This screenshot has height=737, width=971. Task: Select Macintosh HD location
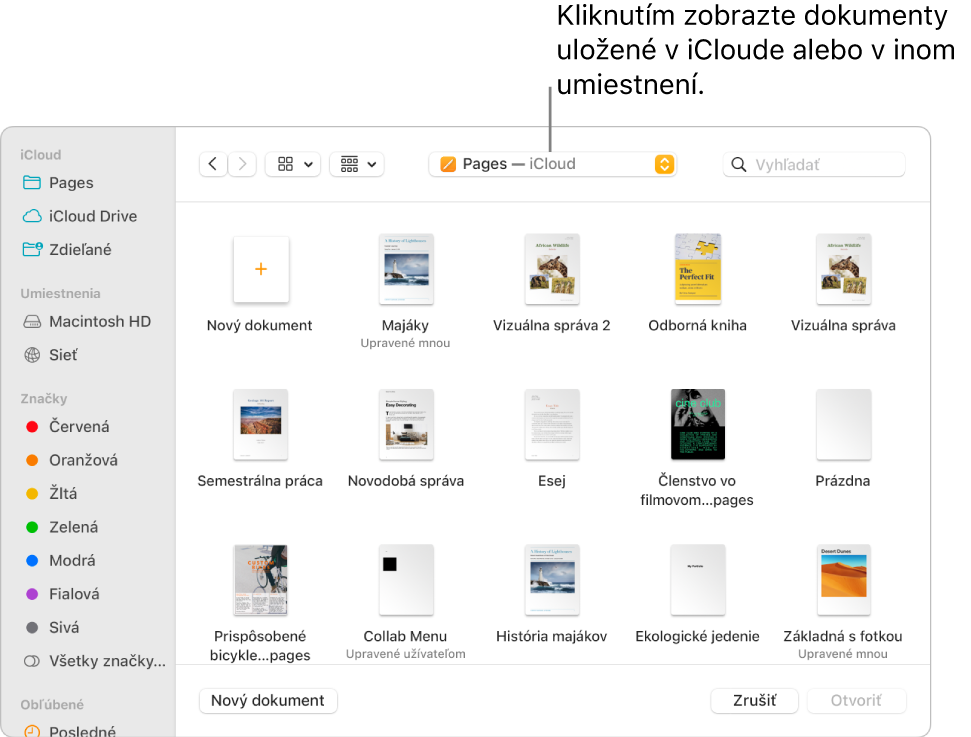tap(87, 321)
